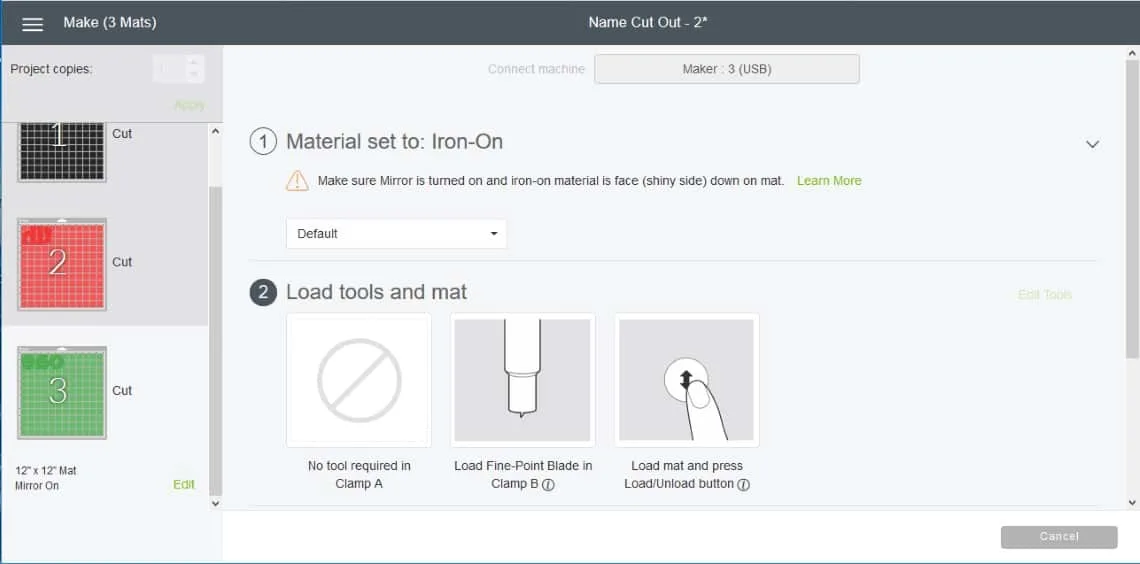Click the info icon next to Load/Unload button
This screenshot has width=1140, height=564.
coord(744,485)
